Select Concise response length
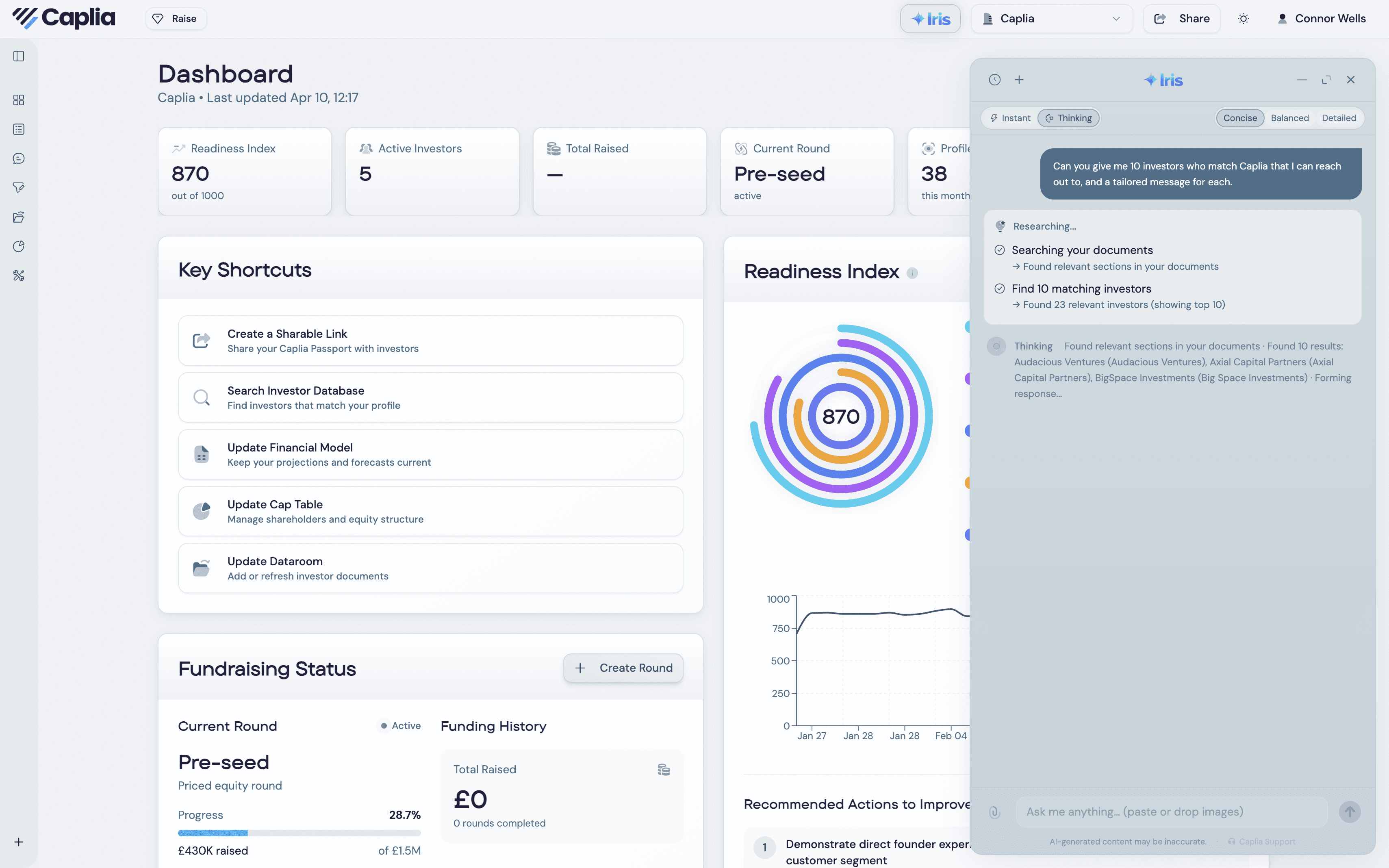Image resolution: width=1389 pixels, height=868 pixels. (x=1240, y=118)
